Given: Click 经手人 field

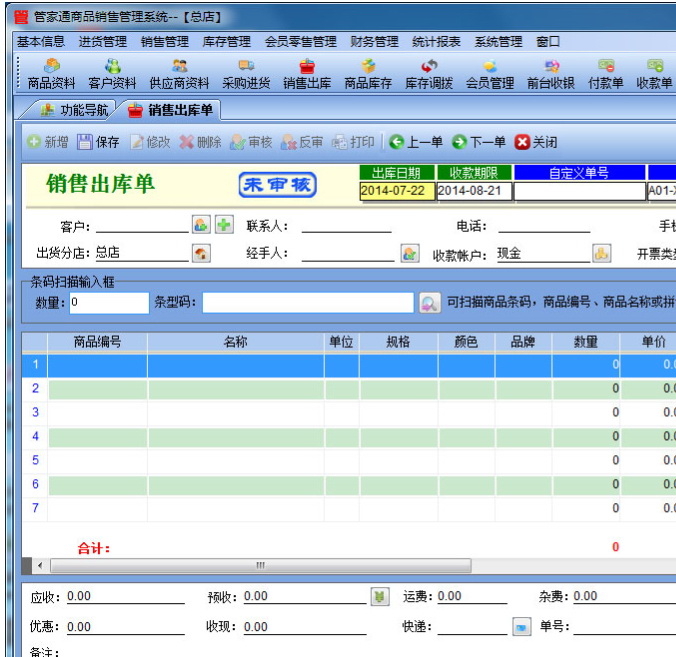Looking at the screenshot, I should coord(348,253).
